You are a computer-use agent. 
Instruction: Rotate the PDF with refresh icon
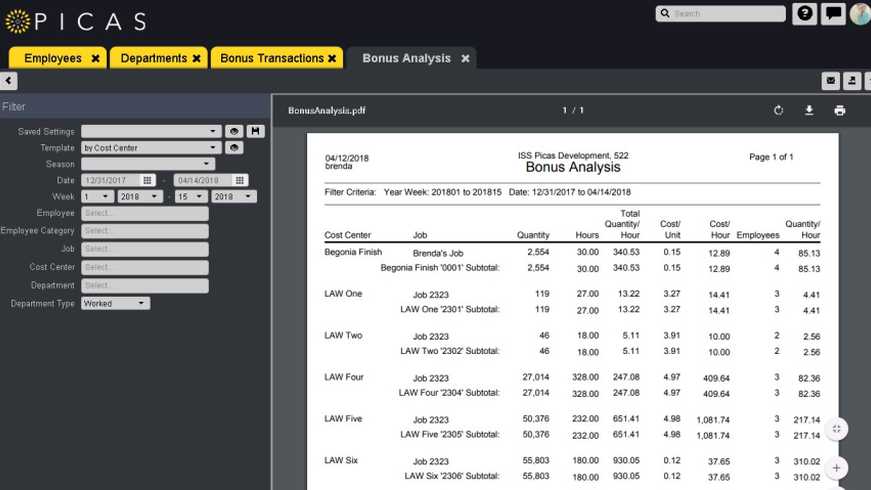click(778, 111)
